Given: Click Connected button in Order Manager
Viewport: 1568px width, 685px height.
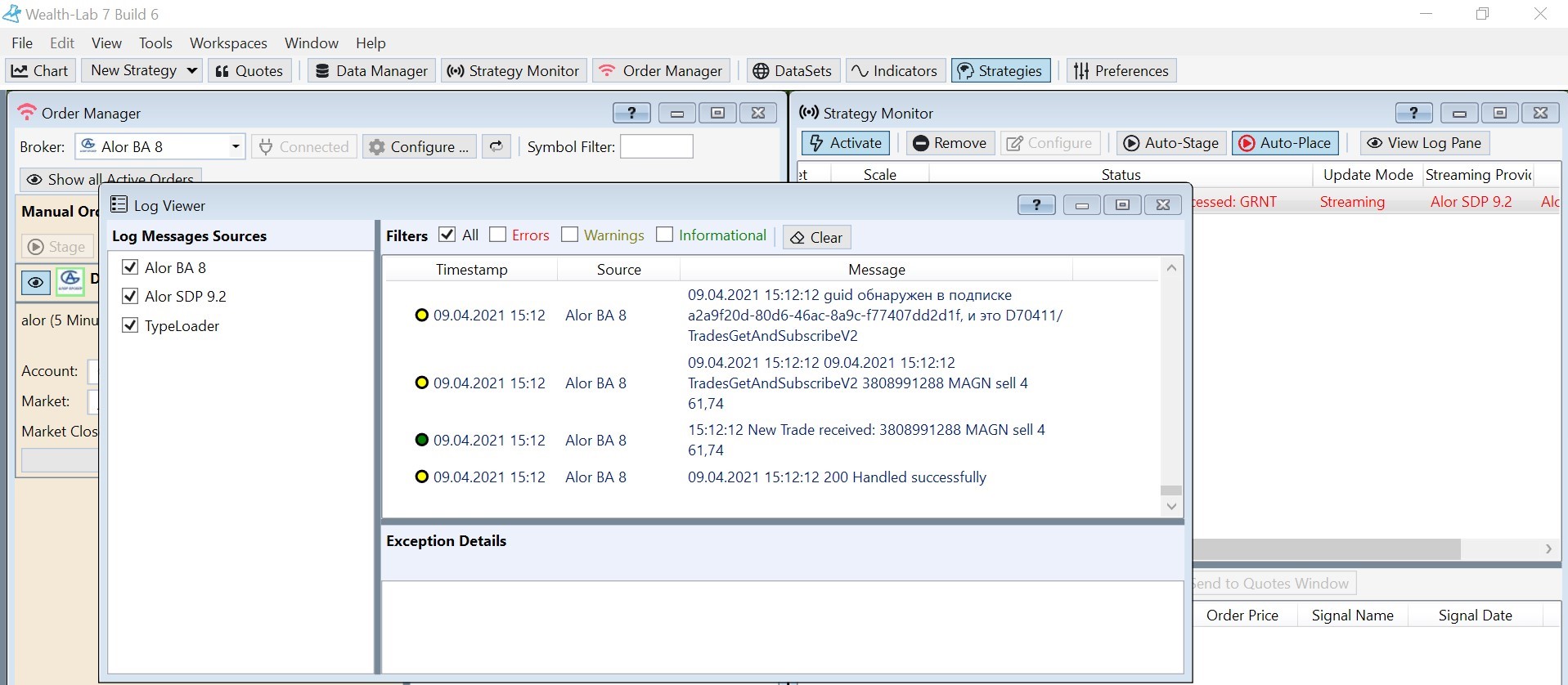Looking at the screenshot, I should [x=304, y=146].
